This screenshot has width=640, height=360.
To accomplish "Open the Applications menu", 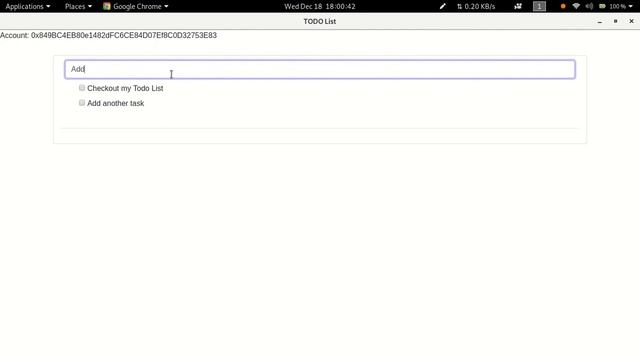I will [28, 6].
